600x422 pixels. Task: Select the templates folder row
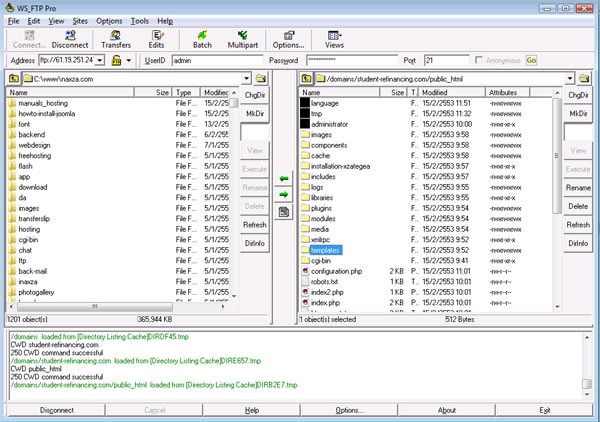pos(326,250)
